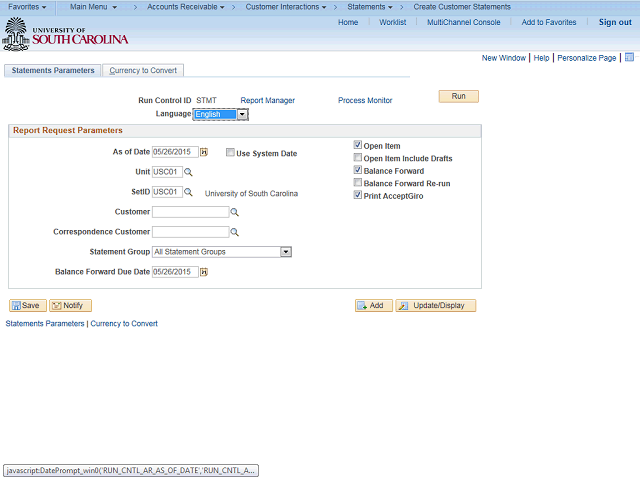Viewport: 640px width, 480px height.
Task: Click the Report Request Parameters heading
Action: tap(68, 130)
